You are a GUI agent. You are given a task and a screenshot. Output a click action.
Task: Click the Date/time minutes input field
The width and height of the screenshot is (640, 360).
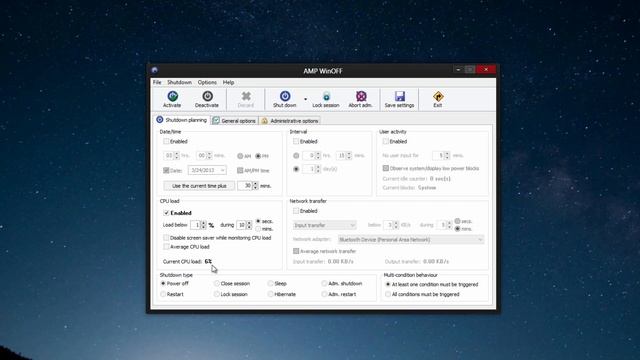[x=201, y=156]
